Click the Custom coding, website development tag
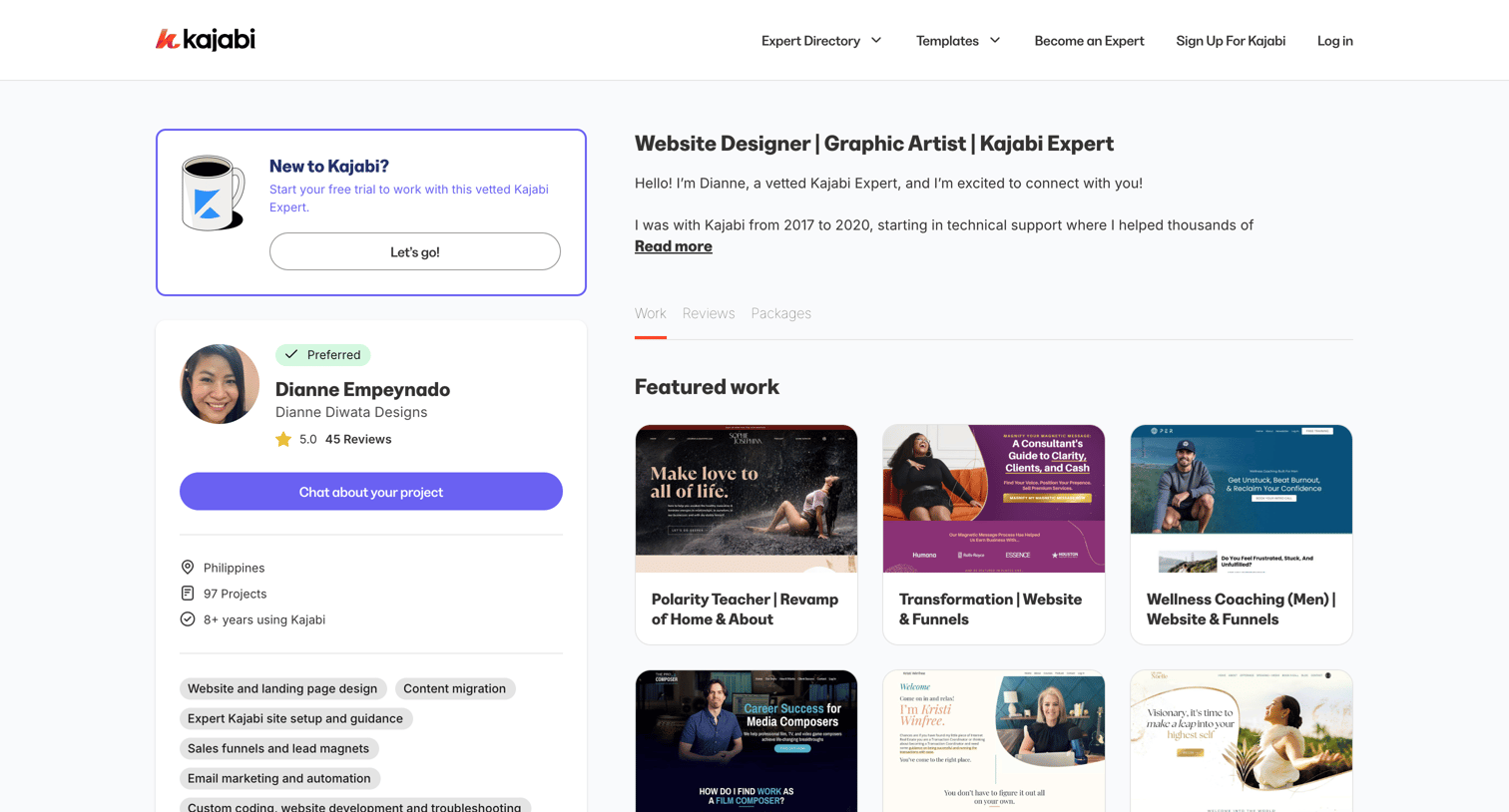The width and height of the screenshot is (1509, 812). click(x=354, y=805)
